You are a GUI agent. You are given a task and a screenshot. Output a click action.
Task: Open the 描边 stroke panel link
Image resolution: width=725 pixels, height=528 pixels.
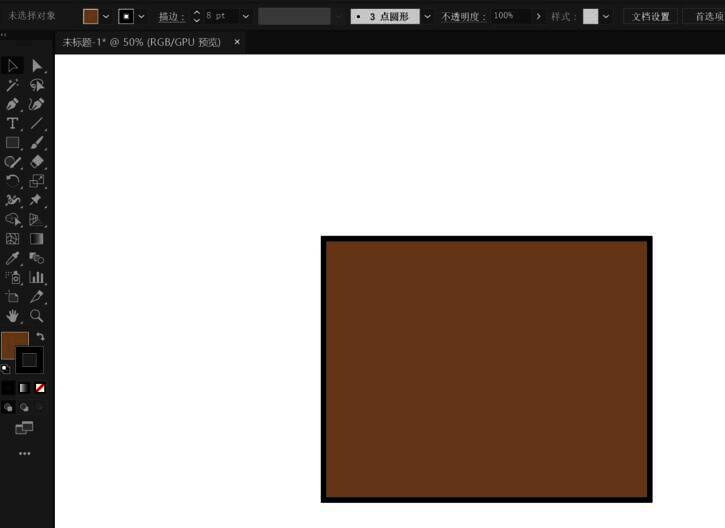[x=172, y=17]
